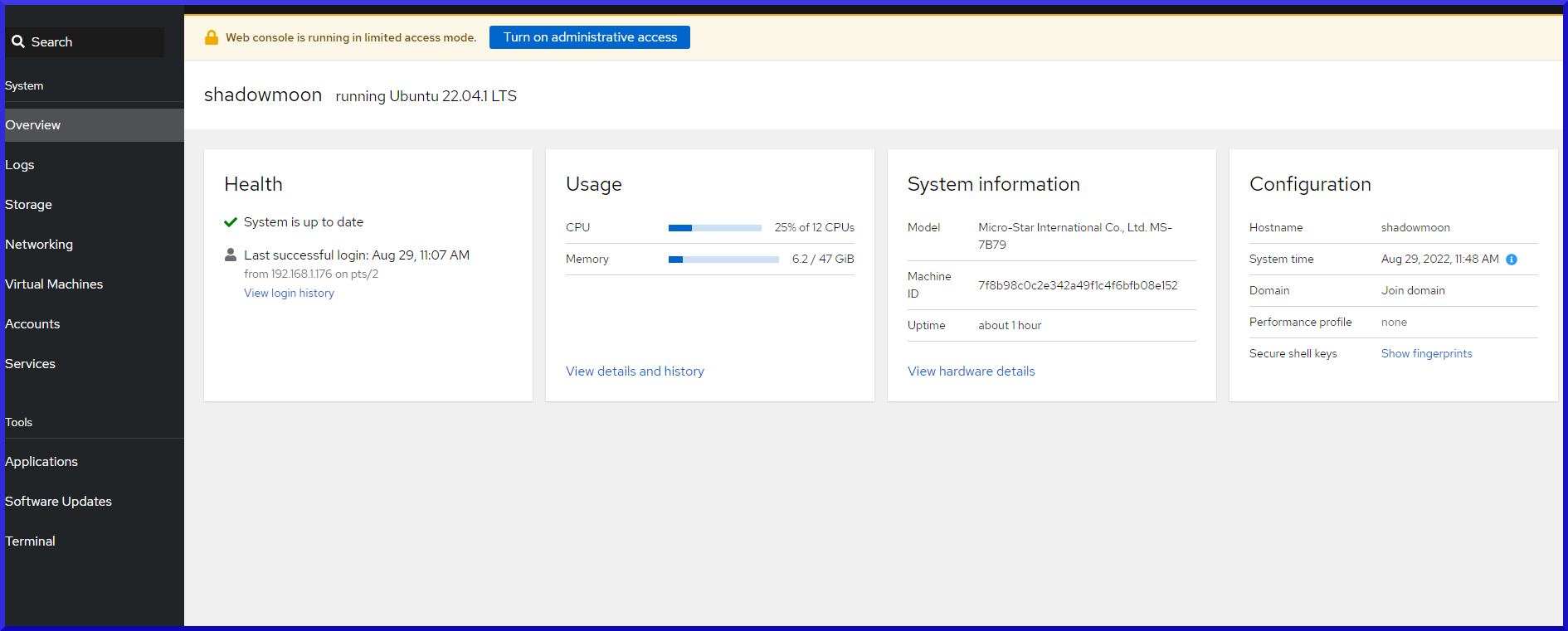Click the system time info icon
This screenshot has height=631, width=1568.
(1511, 260)
